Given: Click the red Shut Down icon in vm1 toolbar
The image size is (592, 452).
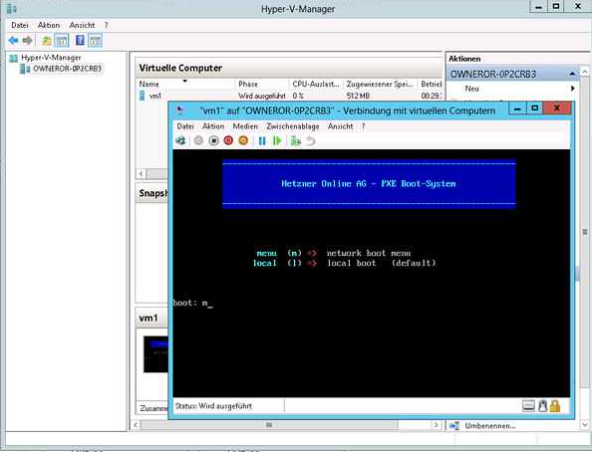Looking at the screenshot, I should coord(228,141).
